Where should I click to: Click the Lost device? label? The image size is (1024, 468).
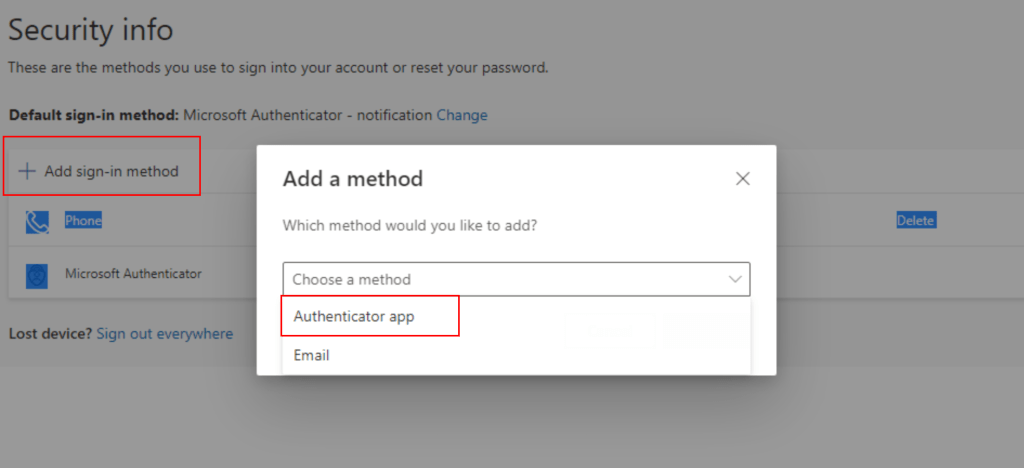pyautogui.click(x=50, y=334)
